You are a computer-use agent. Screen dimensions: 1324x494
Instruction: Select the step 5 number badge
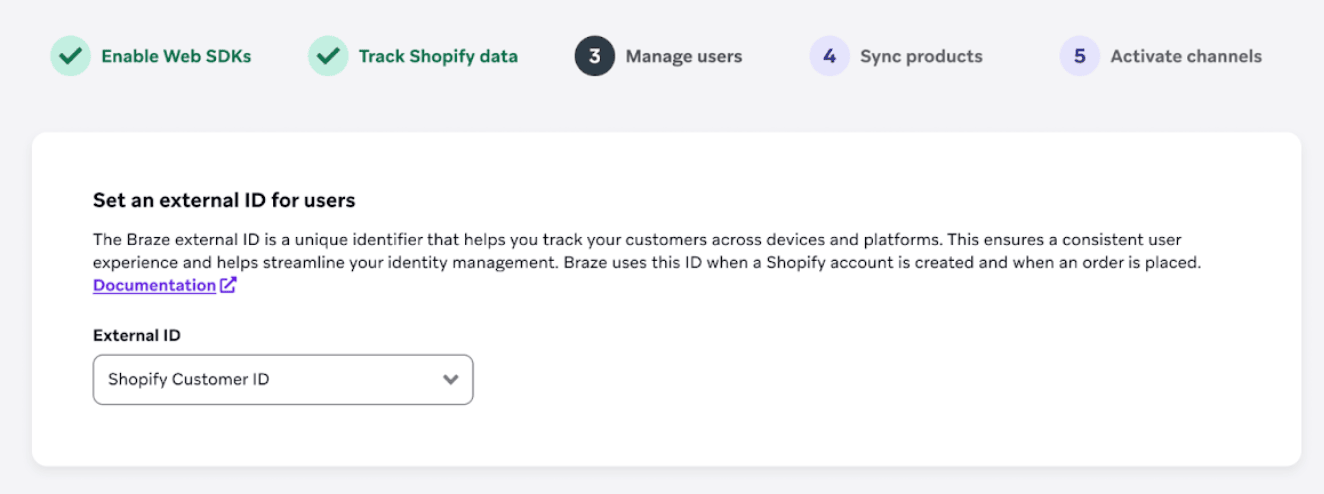point(1079,57)
